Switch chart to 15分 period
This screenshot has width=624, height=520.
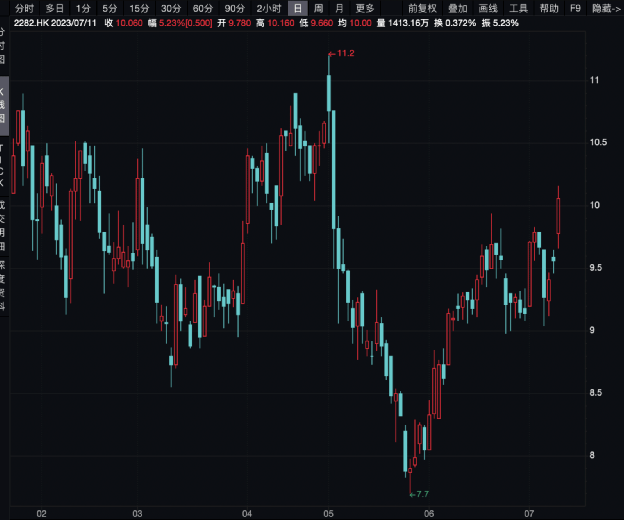coord(139,8)
